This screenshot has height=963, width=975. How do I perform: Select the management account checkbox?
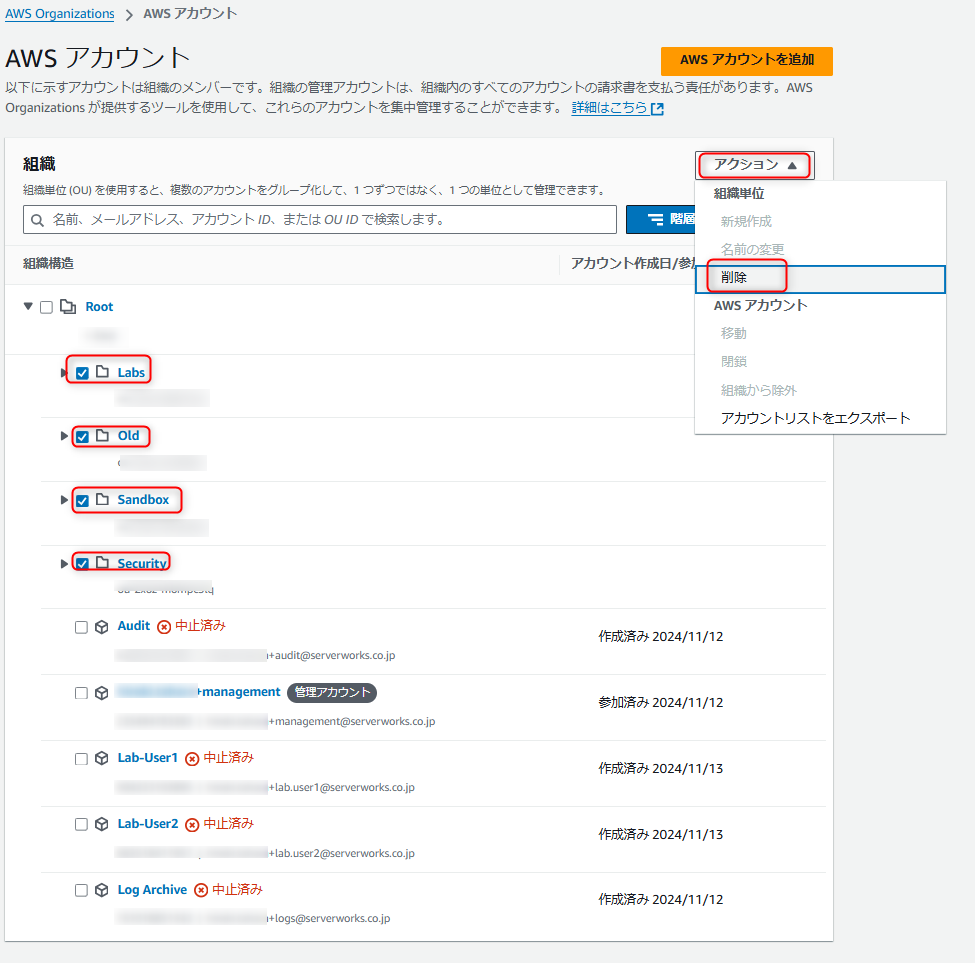click(81, 693)
